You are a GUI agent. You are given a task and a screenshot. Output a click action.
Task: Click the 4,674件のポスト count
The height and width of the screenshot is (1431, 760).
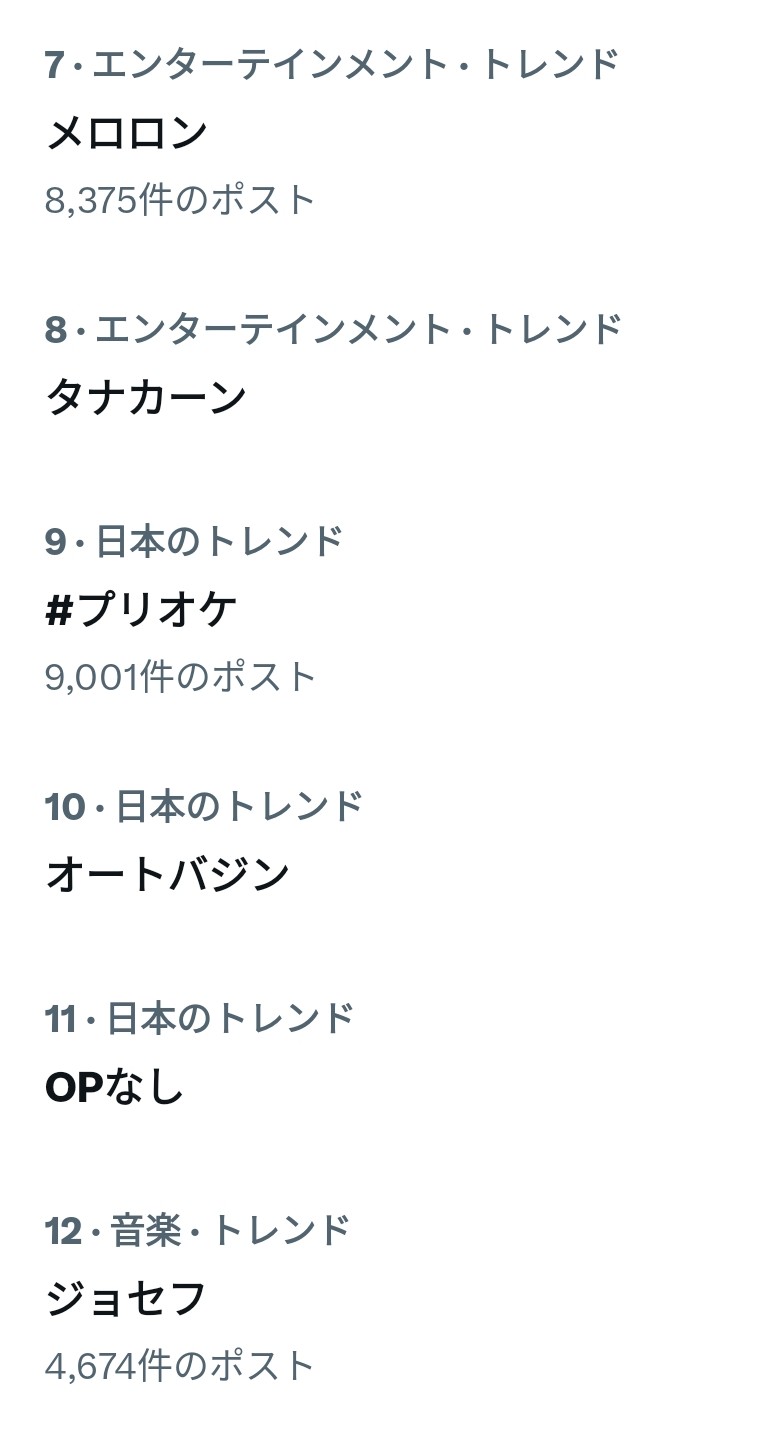click(180, 1365)
